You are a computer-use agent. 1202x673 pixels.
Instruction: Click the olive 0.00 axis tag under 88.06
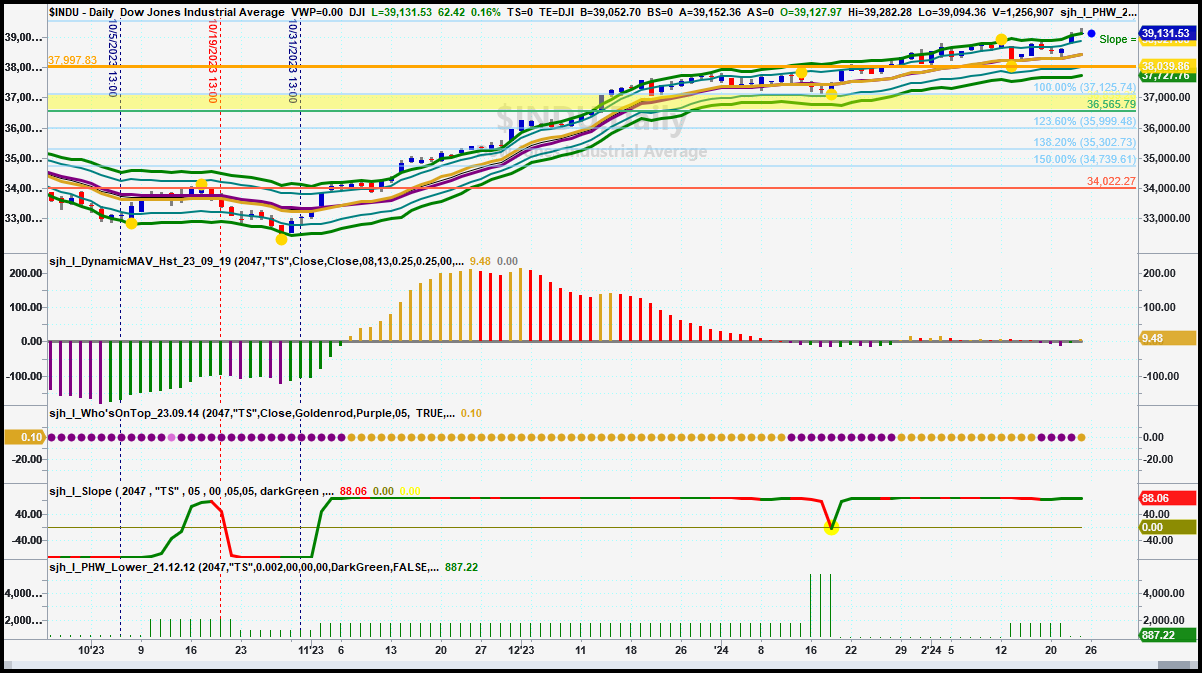[x=1168, y=527]
